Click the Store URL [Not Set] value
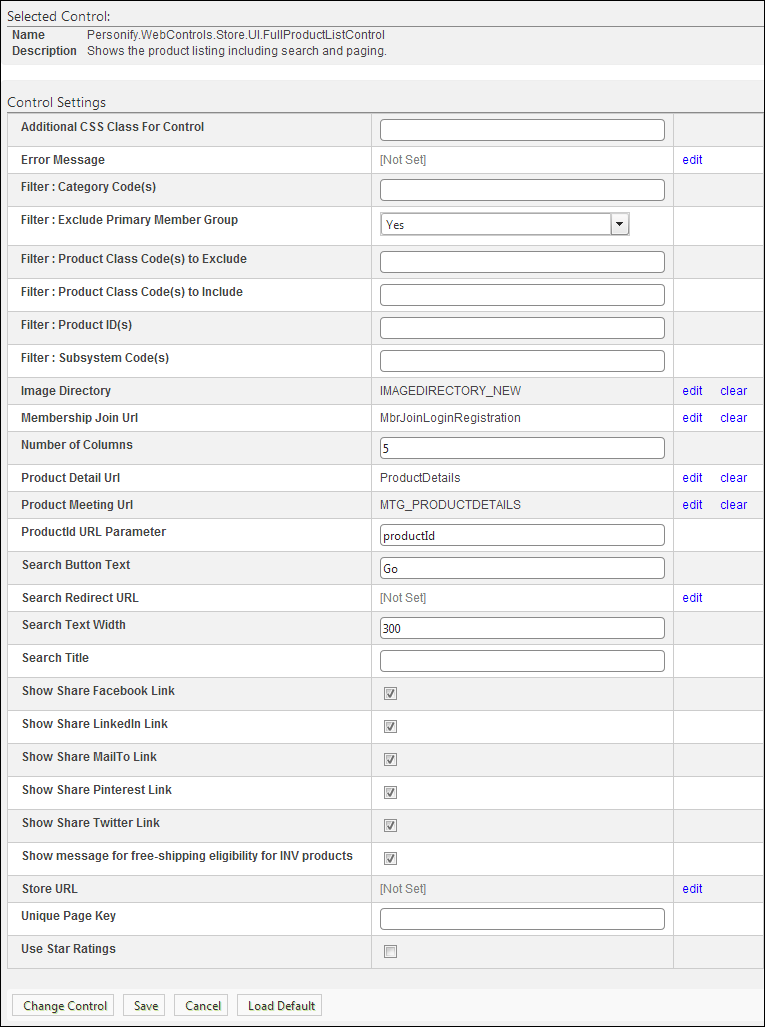 coord(403,889)
